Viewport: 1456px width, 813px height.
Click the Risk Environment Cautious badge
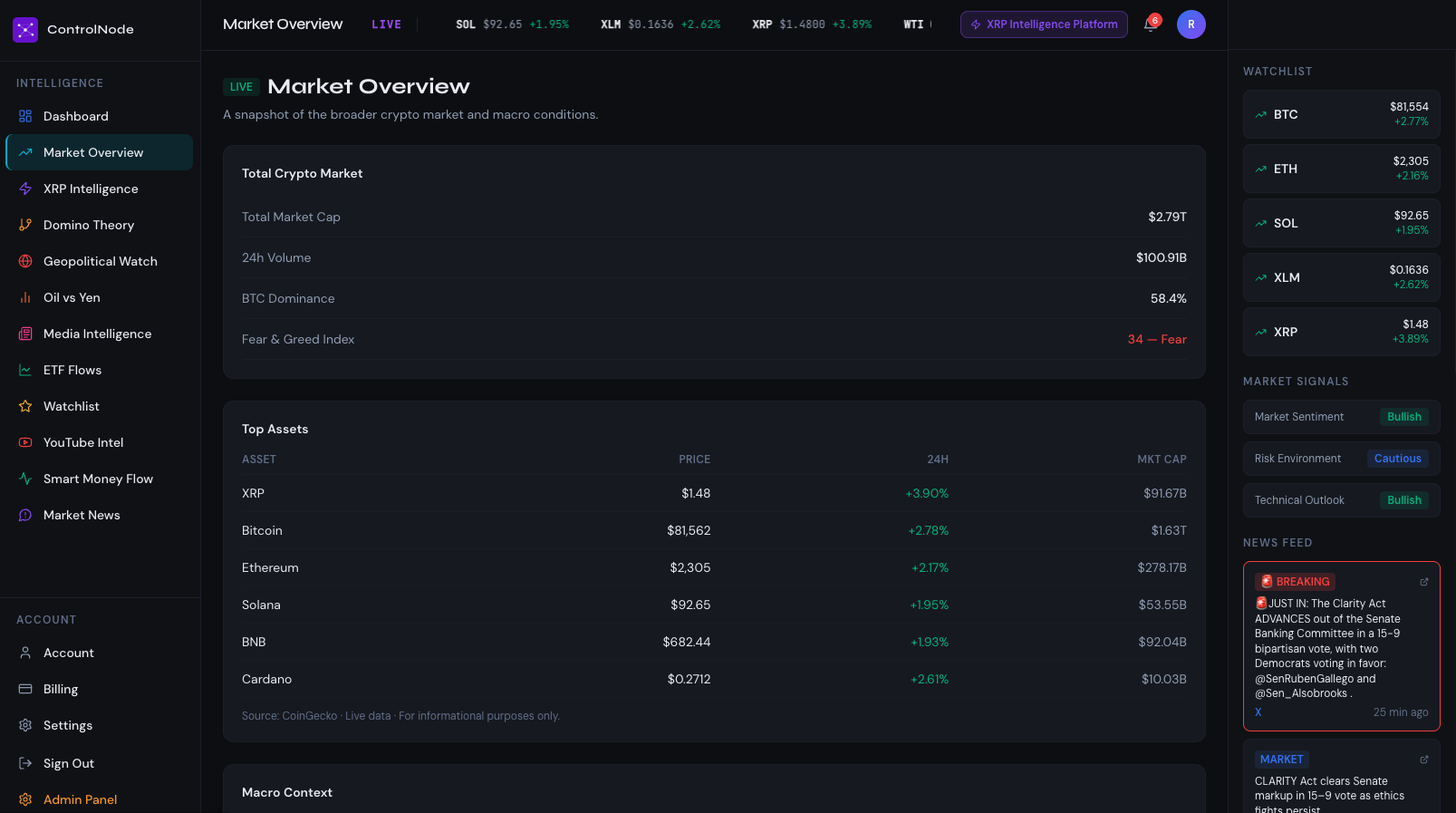(x=1397, y=459)
